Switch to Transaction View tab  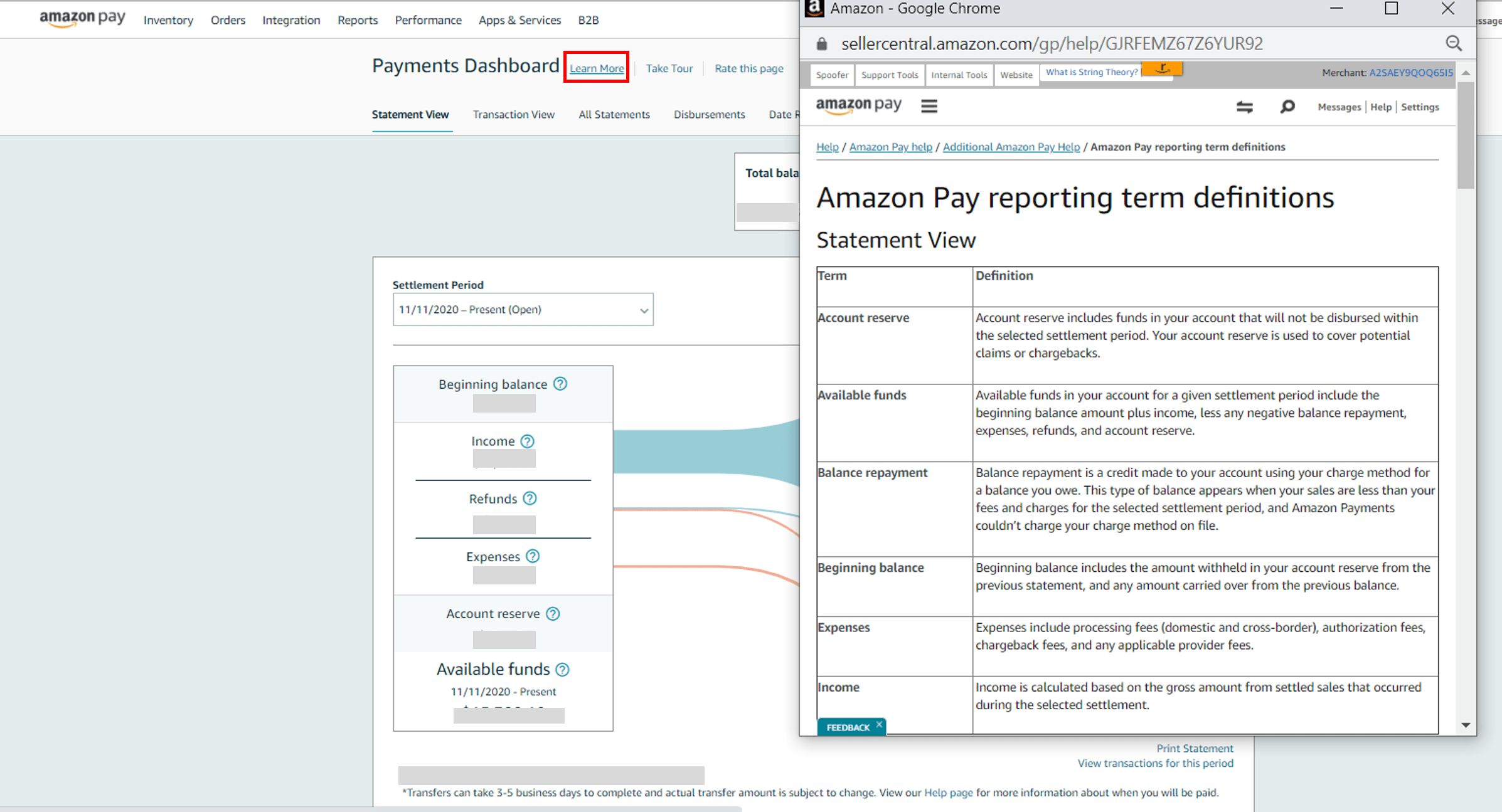pyautogui.click(x=513, y=115)
